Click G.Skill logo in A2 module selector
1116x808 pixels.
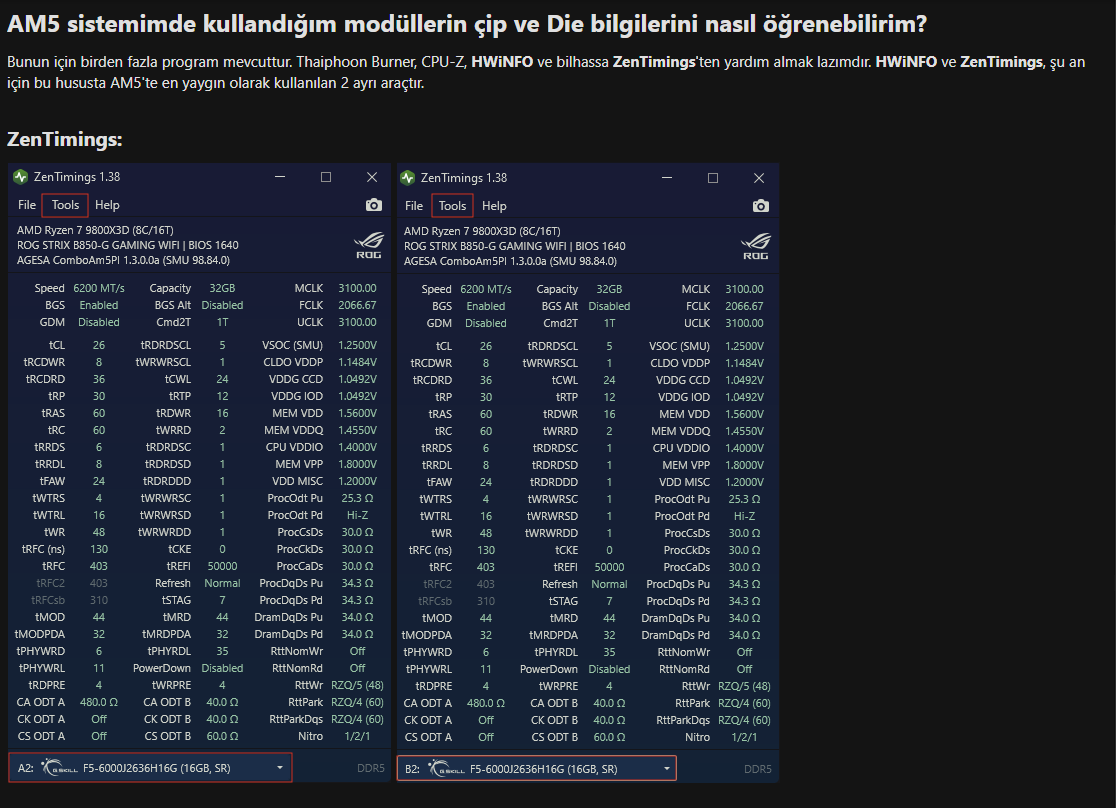[59, 767]
